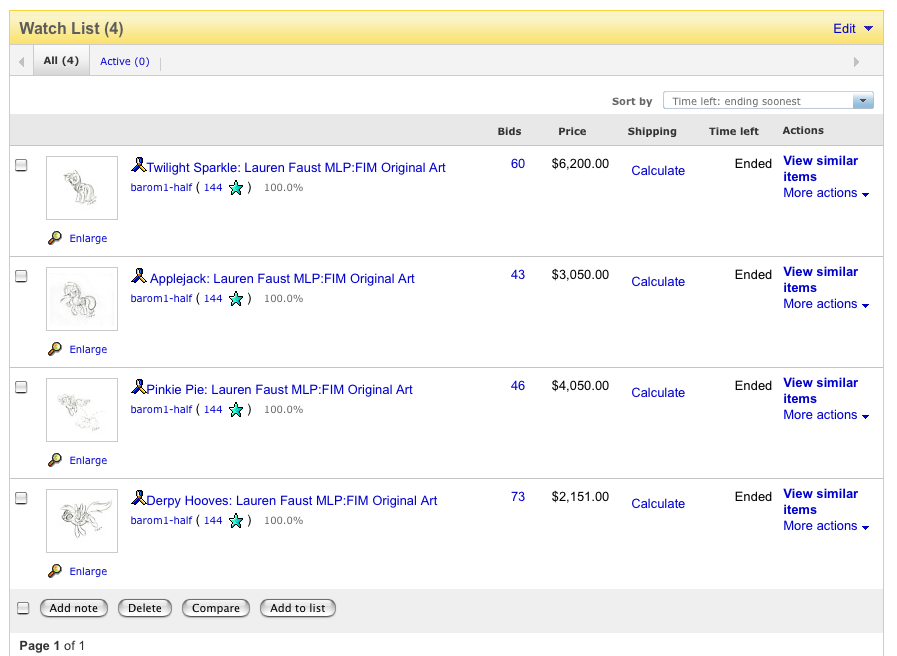897x656 pixels.
Task: Open Twilight Sparkle: Lauren Faust listing
Action: pos(296,168)
